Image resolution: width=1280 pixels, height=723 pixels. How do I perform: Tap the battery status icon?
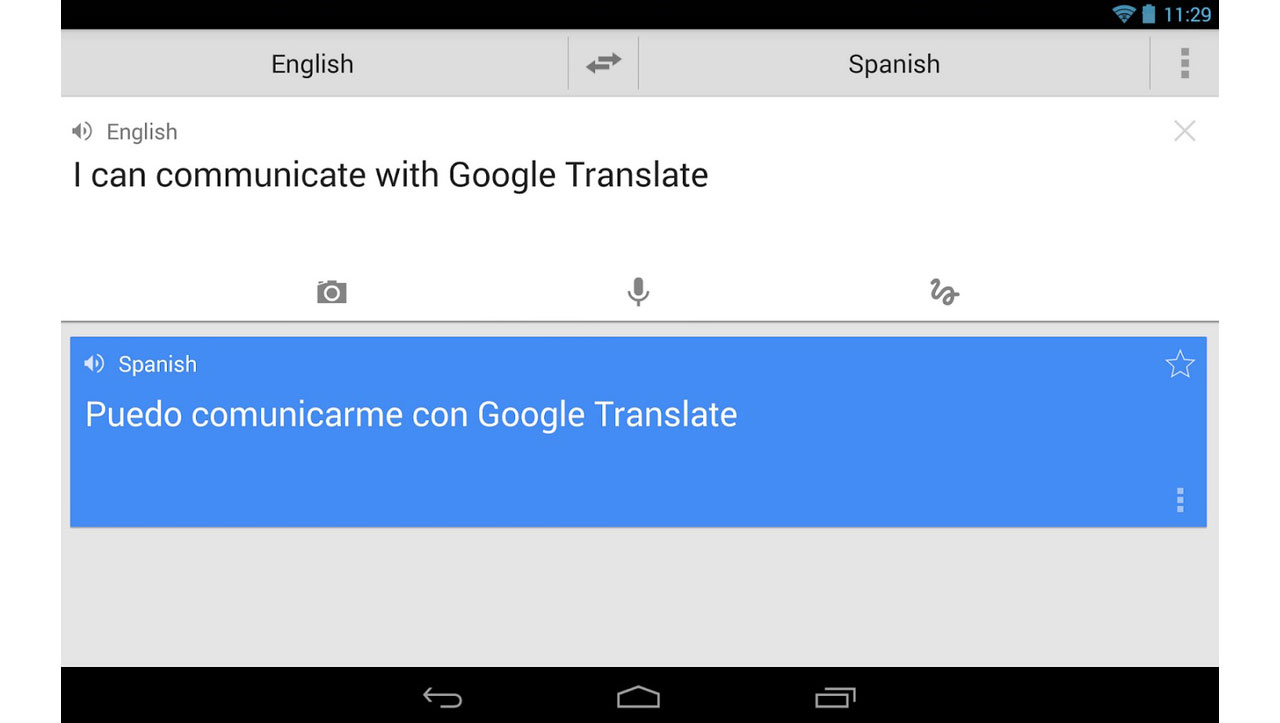pyautogui.click(x=1148, y=14)
